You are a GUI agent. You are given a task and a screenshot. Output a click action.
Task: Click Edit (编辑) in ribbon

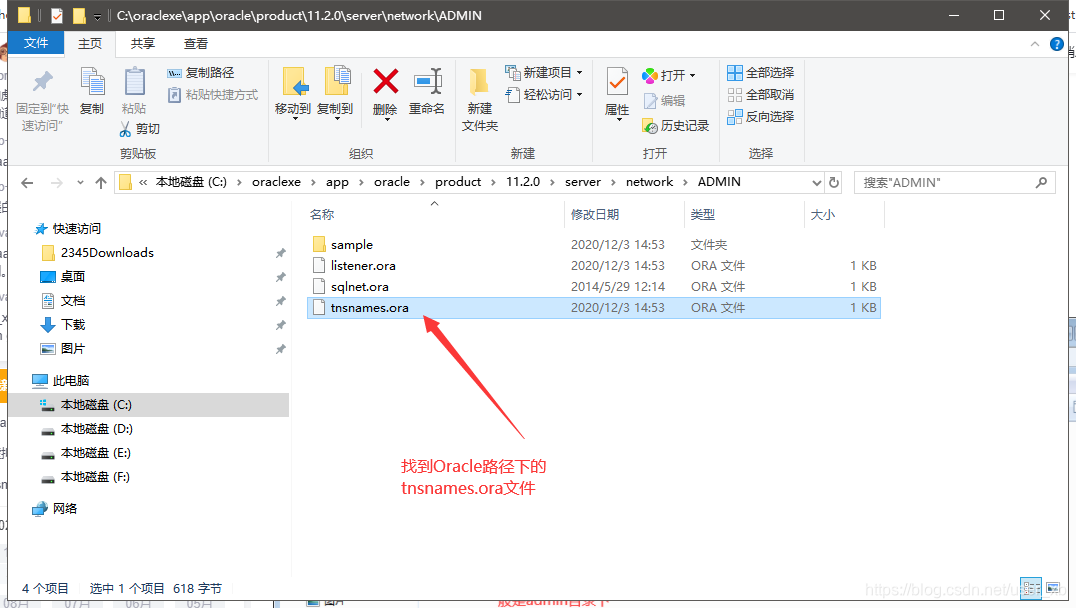point(664,101)
